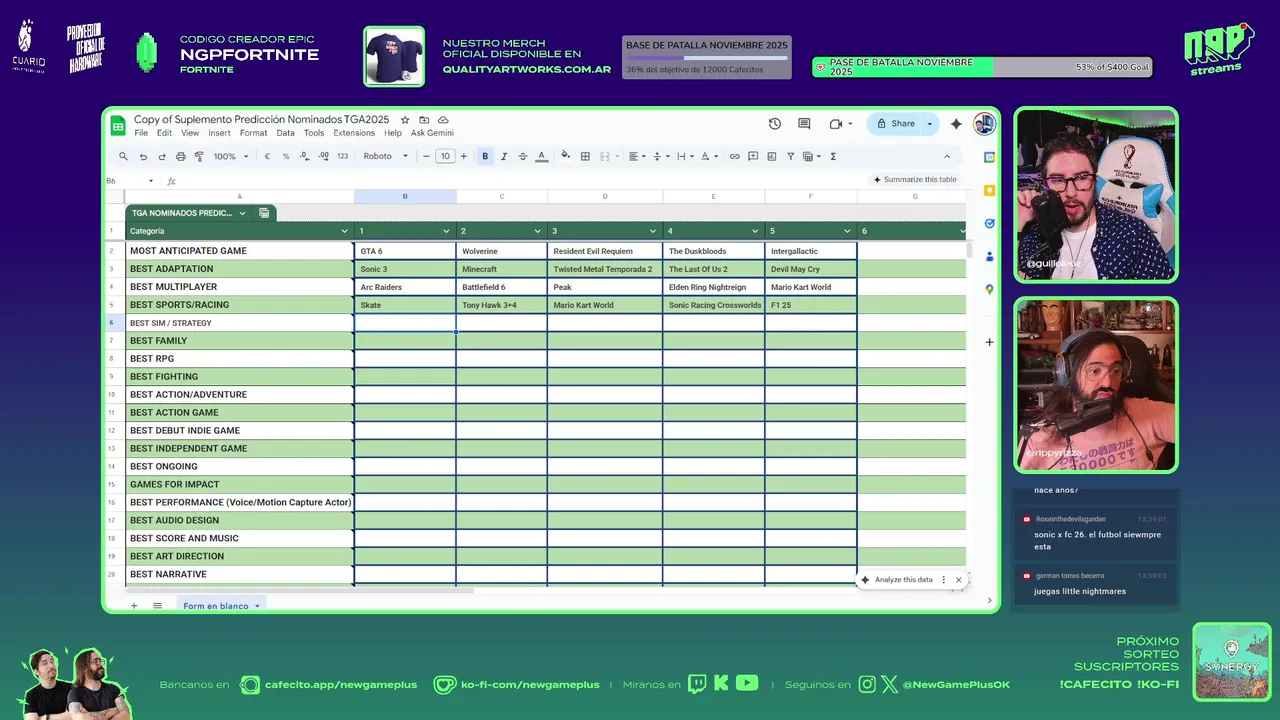Show all comments panel

point(804,124)
